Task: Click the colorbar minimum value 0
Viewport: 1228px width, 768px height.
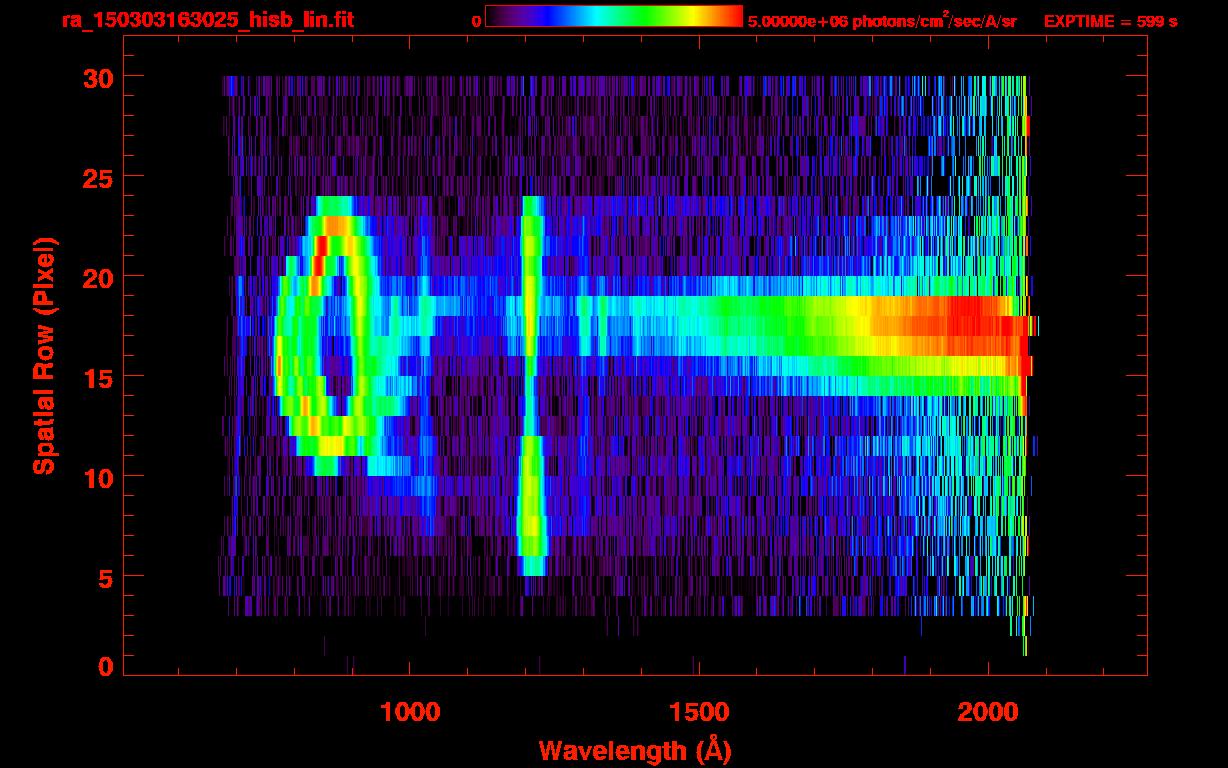Action: [476, 21]
